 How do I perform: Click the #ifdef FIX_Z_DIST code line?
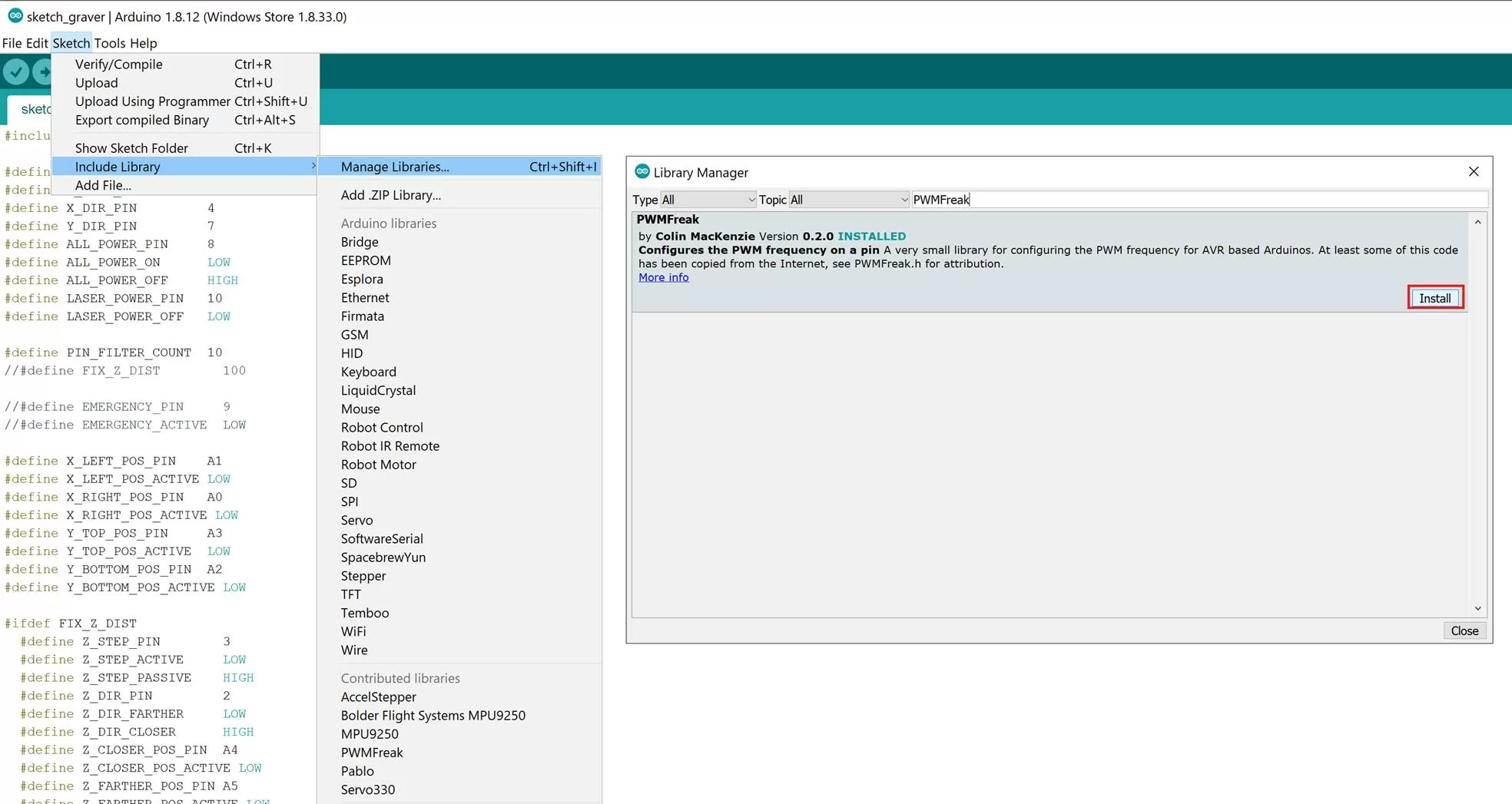(71, 624)
